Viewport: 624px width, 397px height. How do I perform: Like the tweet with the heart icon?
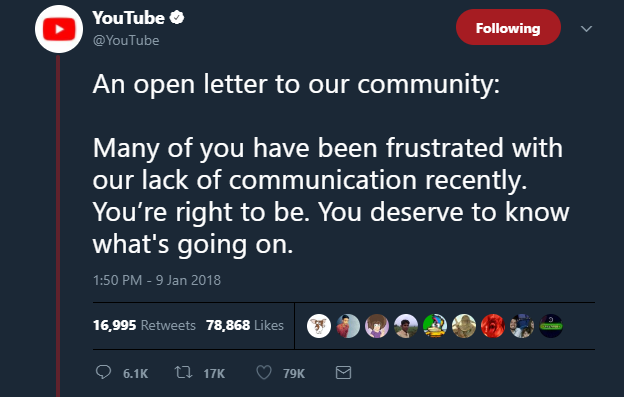(264, 373)
